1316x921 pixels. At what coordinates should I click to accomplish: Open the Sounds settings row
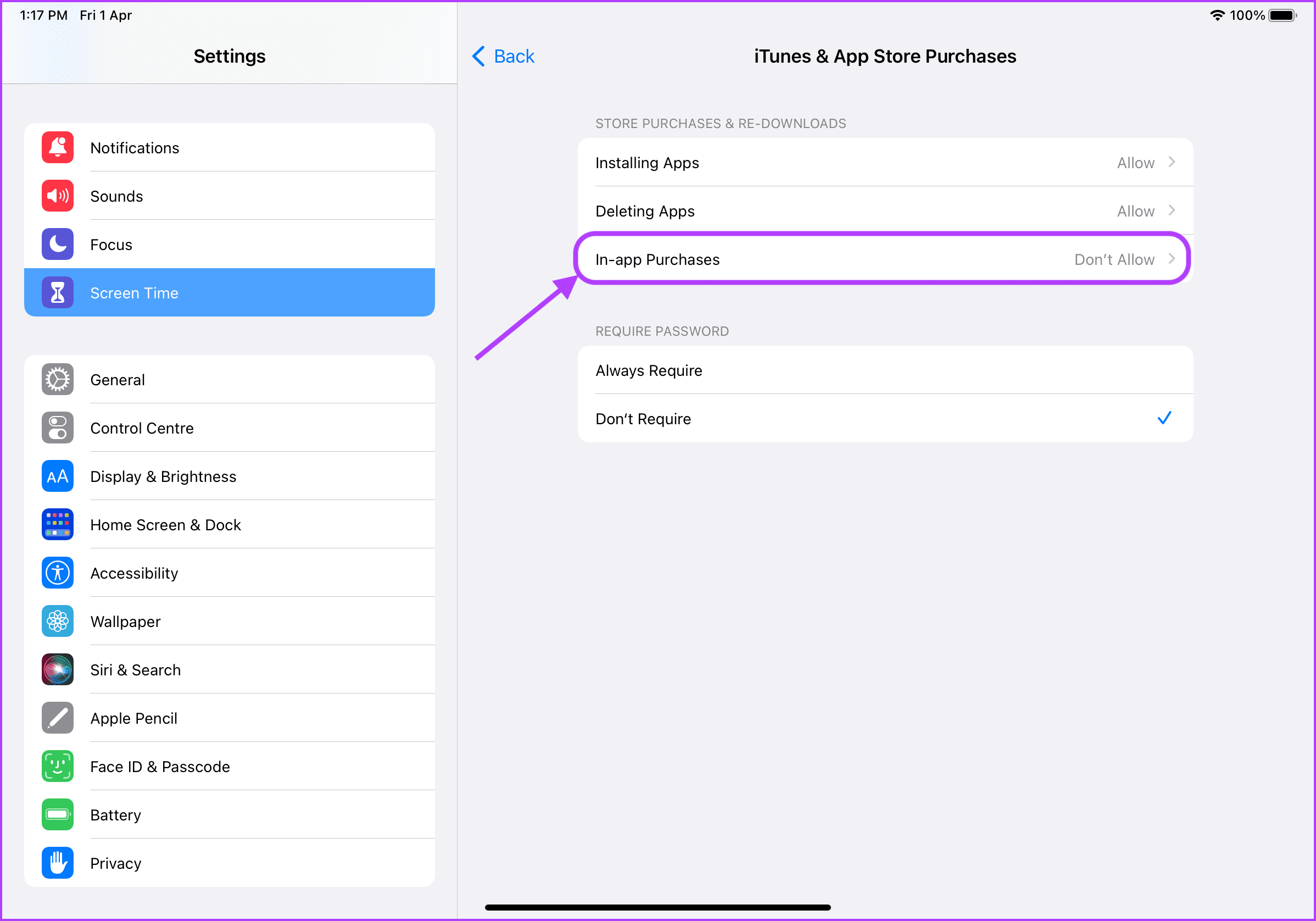[x=229, y=196]
